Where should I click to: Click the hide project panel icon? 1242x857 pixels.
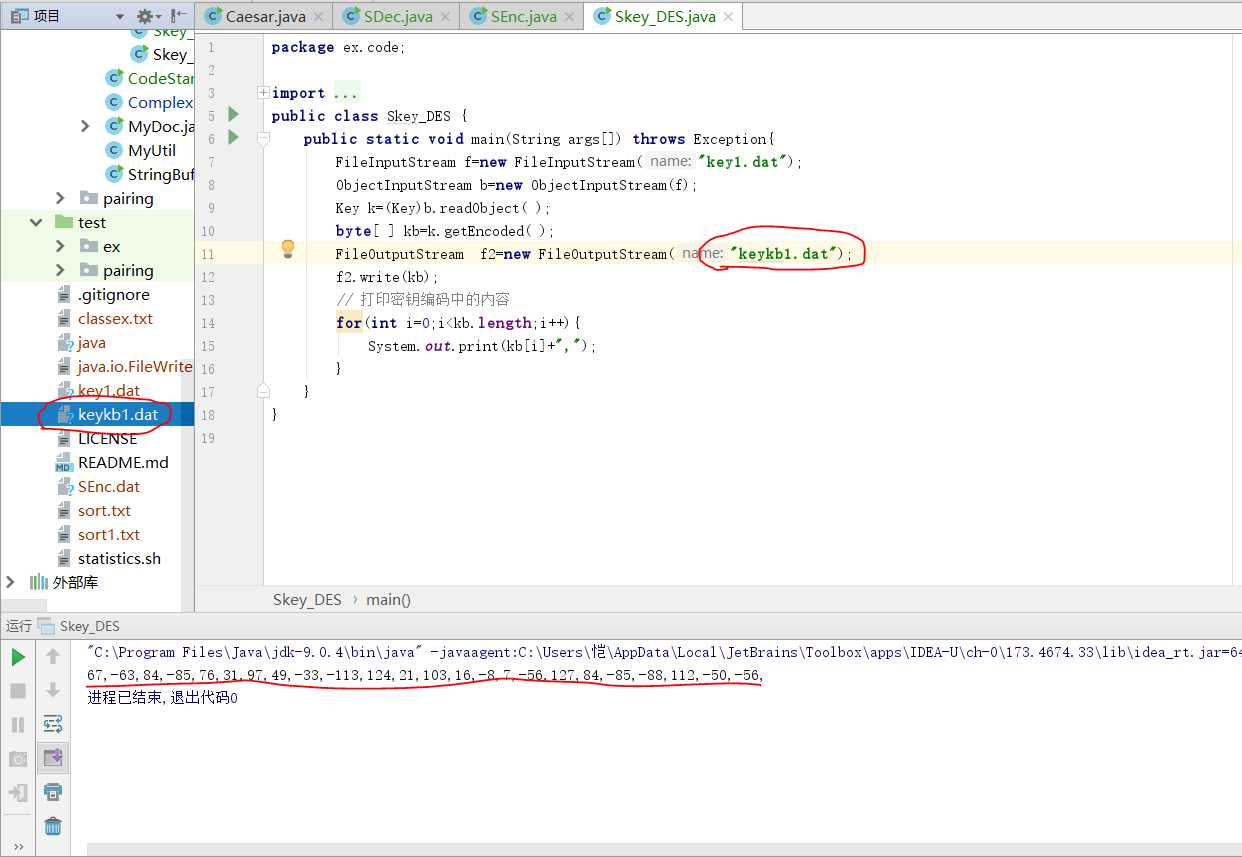click(x=179, y=16)
